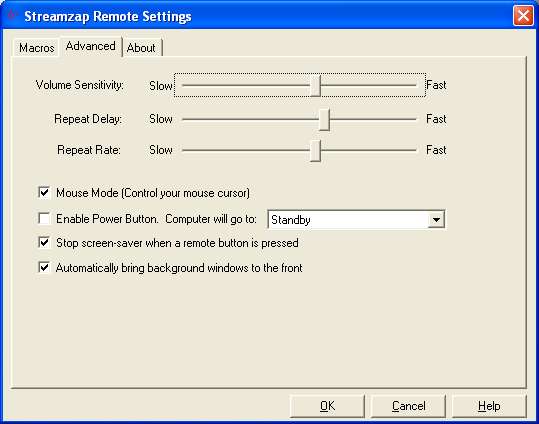Click the Repeat Delay slider handle
The height and width of the screenshot is (424, 539).
pyautogui.click(x=324, y=120)
